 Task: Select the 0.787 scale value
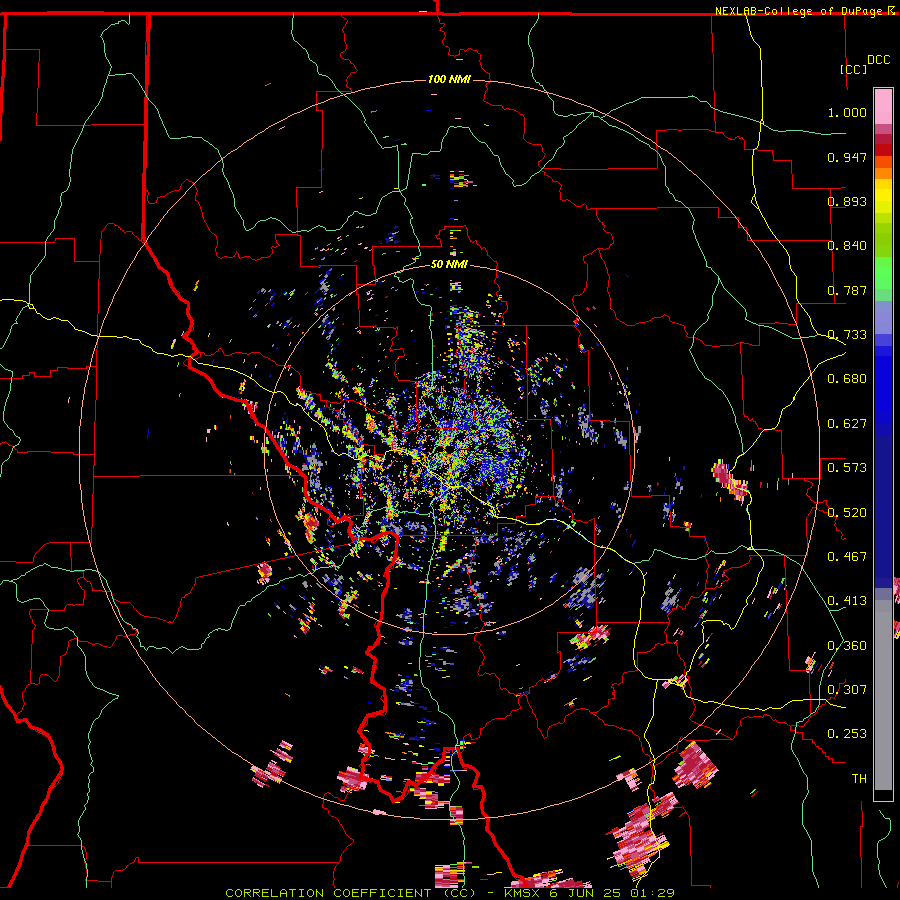click(x=847, y=290)
